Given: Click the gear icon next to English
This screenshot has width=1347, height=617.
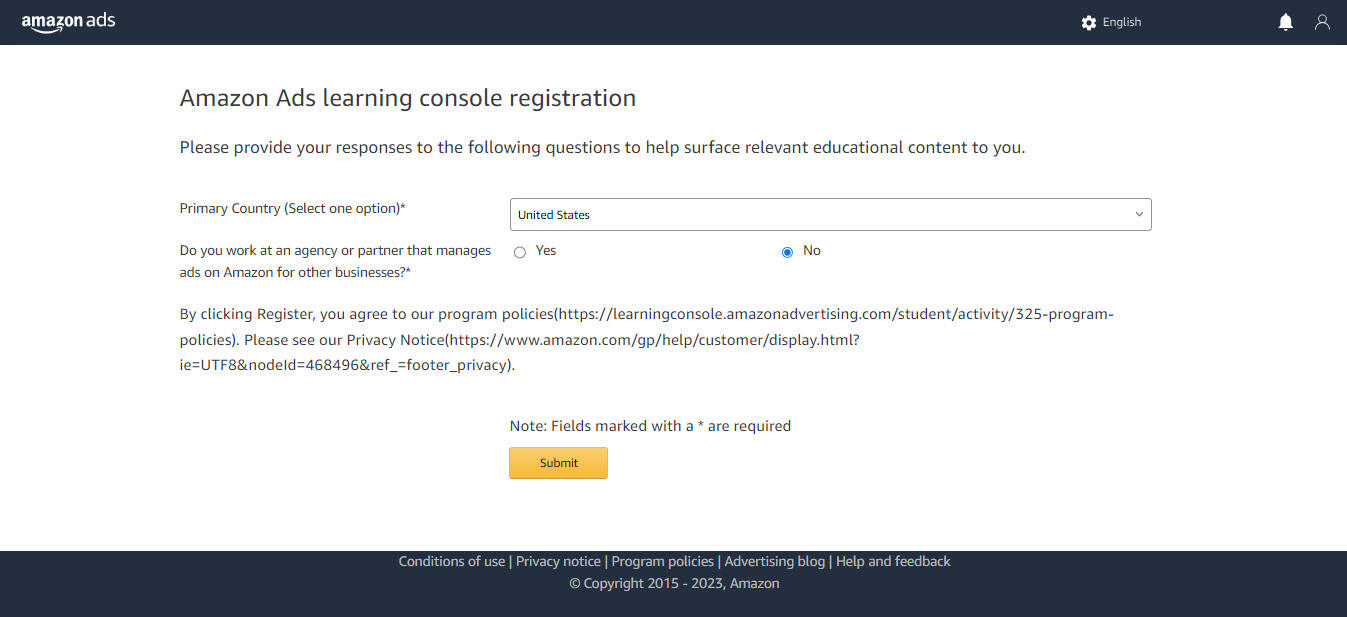Looking at the screenshot, I should click(x=1088, y=22).
